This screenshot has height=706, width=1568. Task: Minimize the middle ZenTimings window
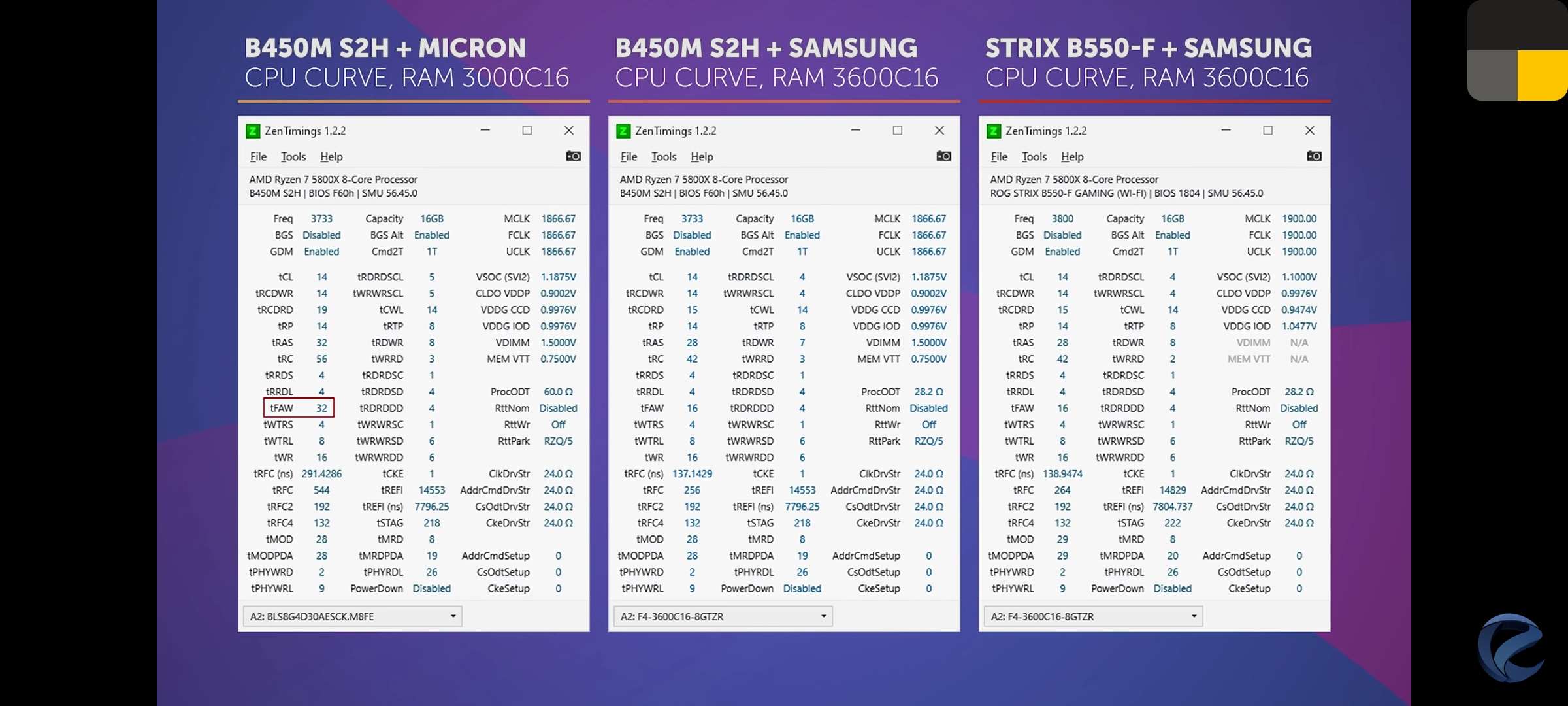click(x=855, y=130)
